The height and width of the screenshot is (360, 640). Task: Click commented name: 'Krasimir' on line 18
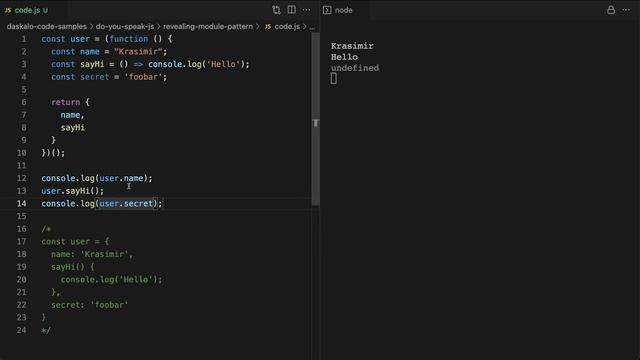[92, 254]
